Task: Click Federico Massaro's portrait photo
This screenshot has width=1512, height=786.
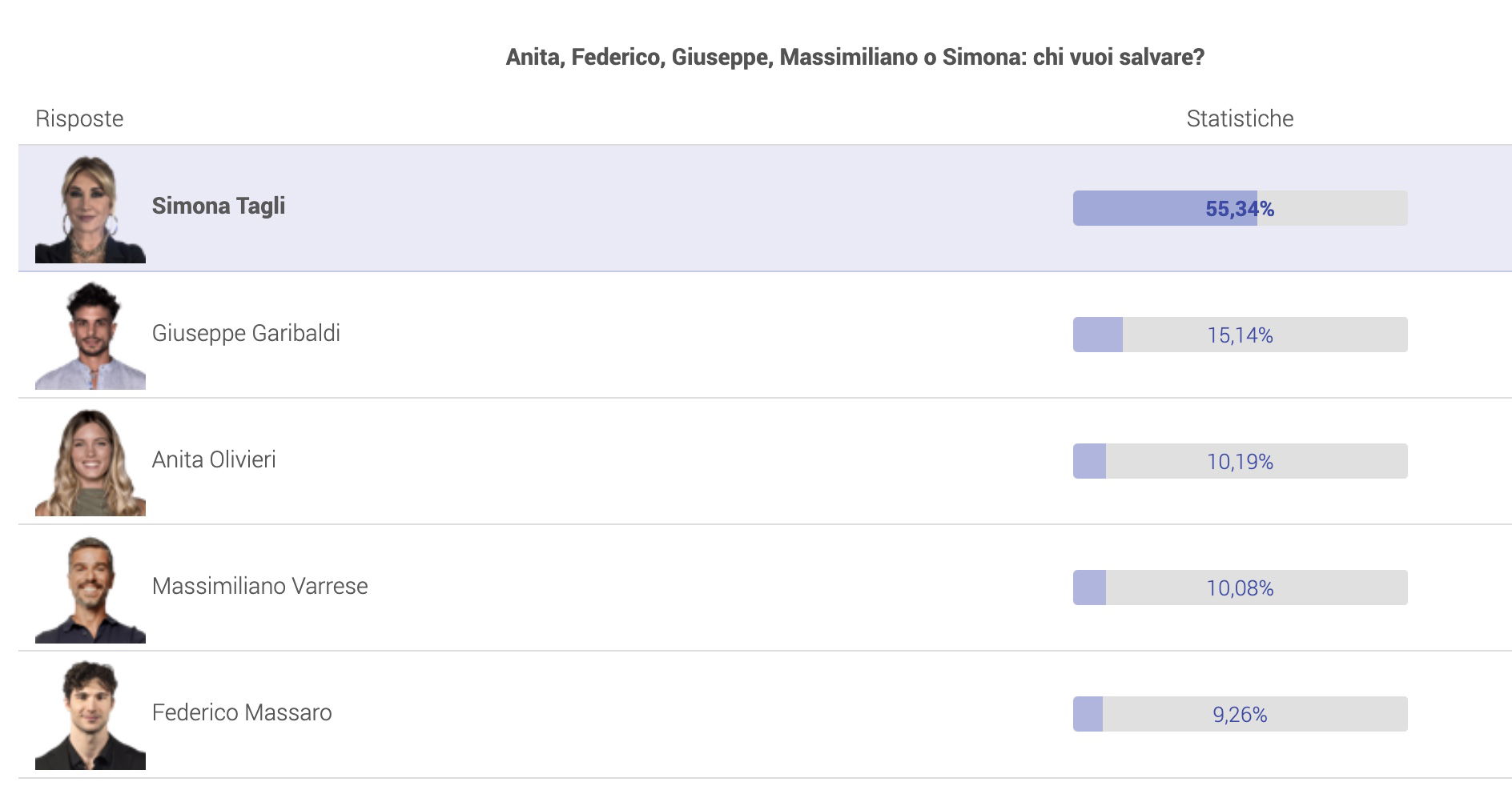Action: (x=90, y=715)
